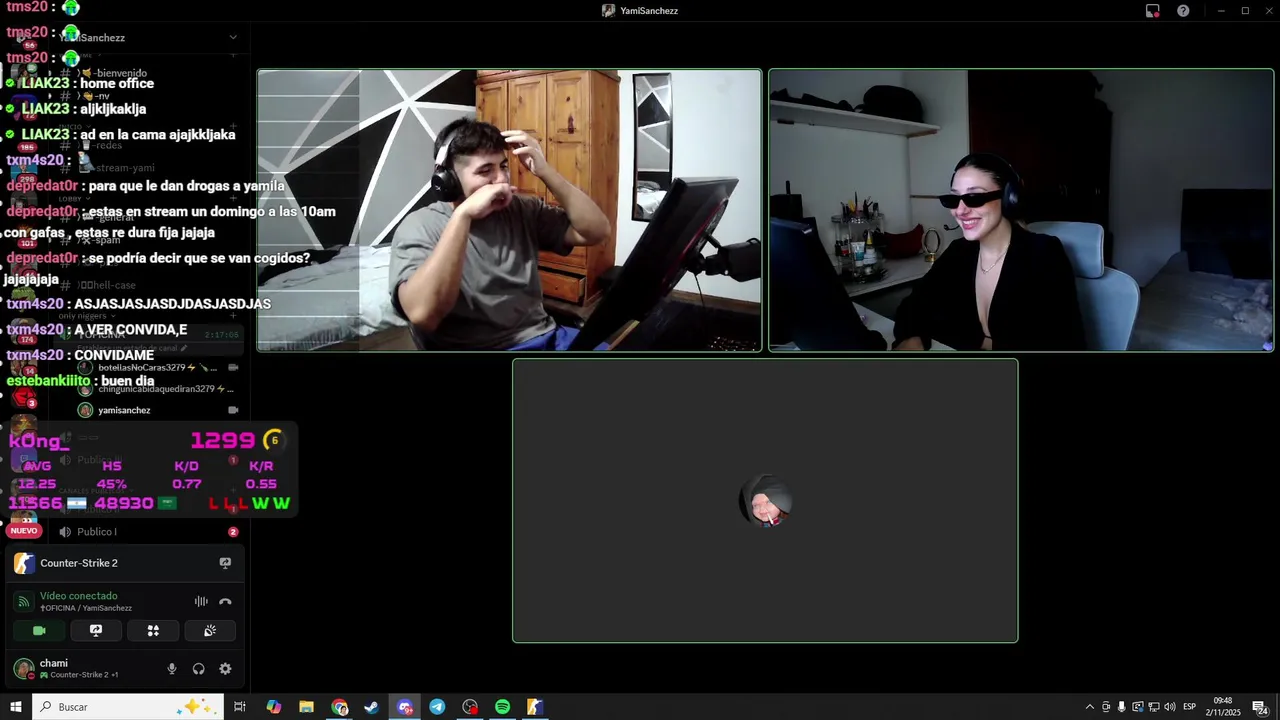Click the system tray microphone icon

pyautogui.click(x=1121, y=707)
